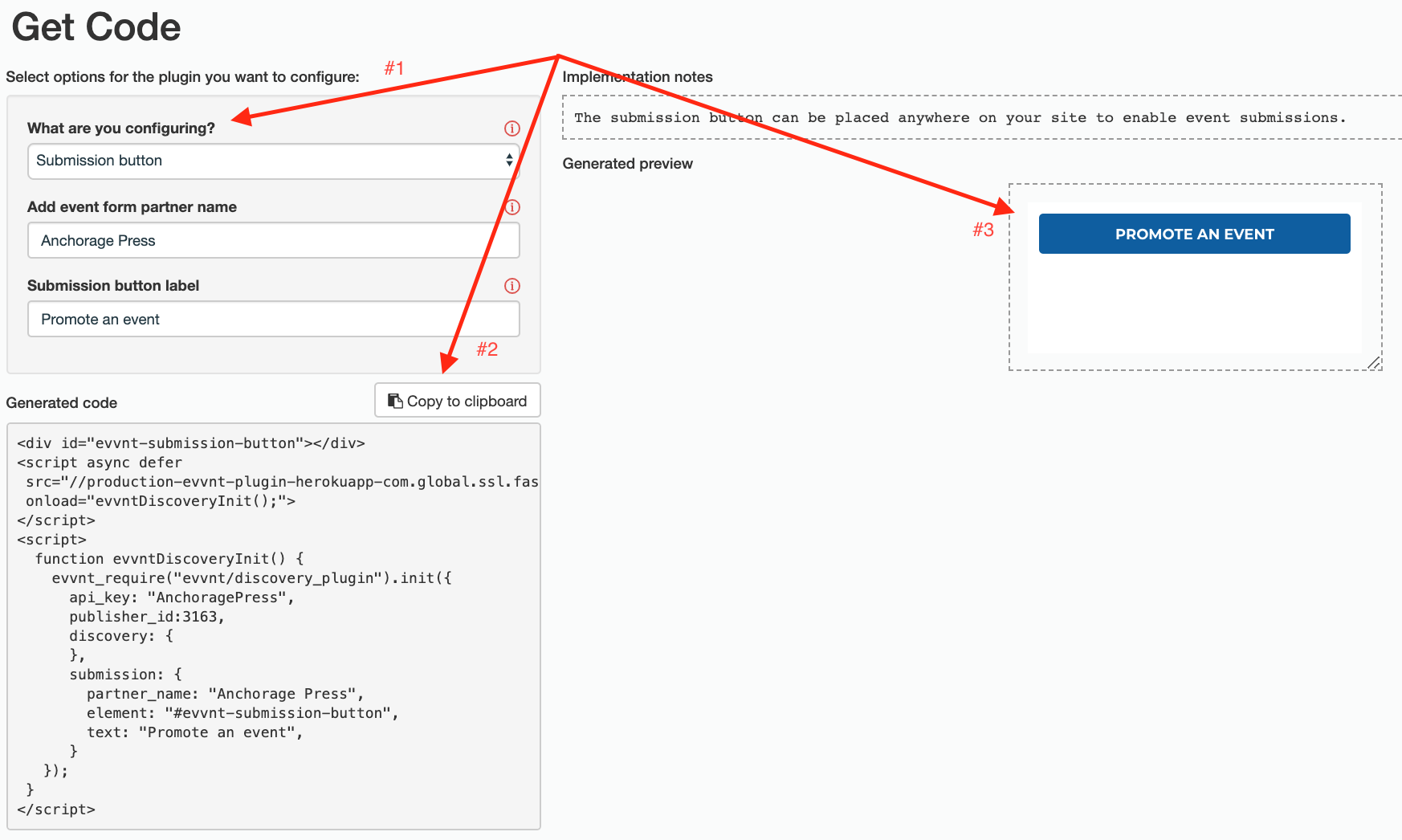Open the Submission button dropdown
Image resolution: width=1402 pixels, height=840 pixels.
(274, 161)
